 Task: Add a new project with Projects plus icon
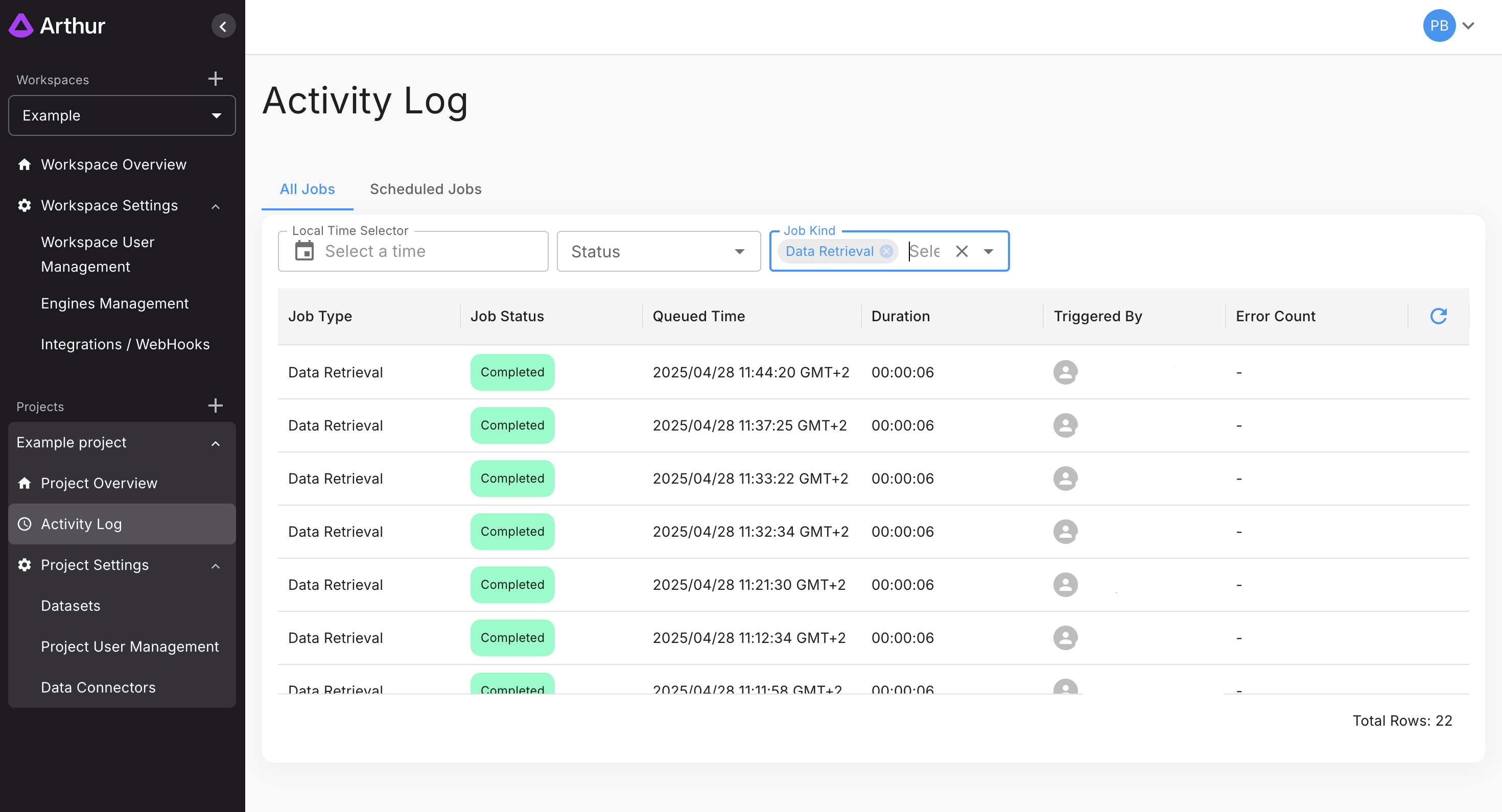tap(215, 405)
